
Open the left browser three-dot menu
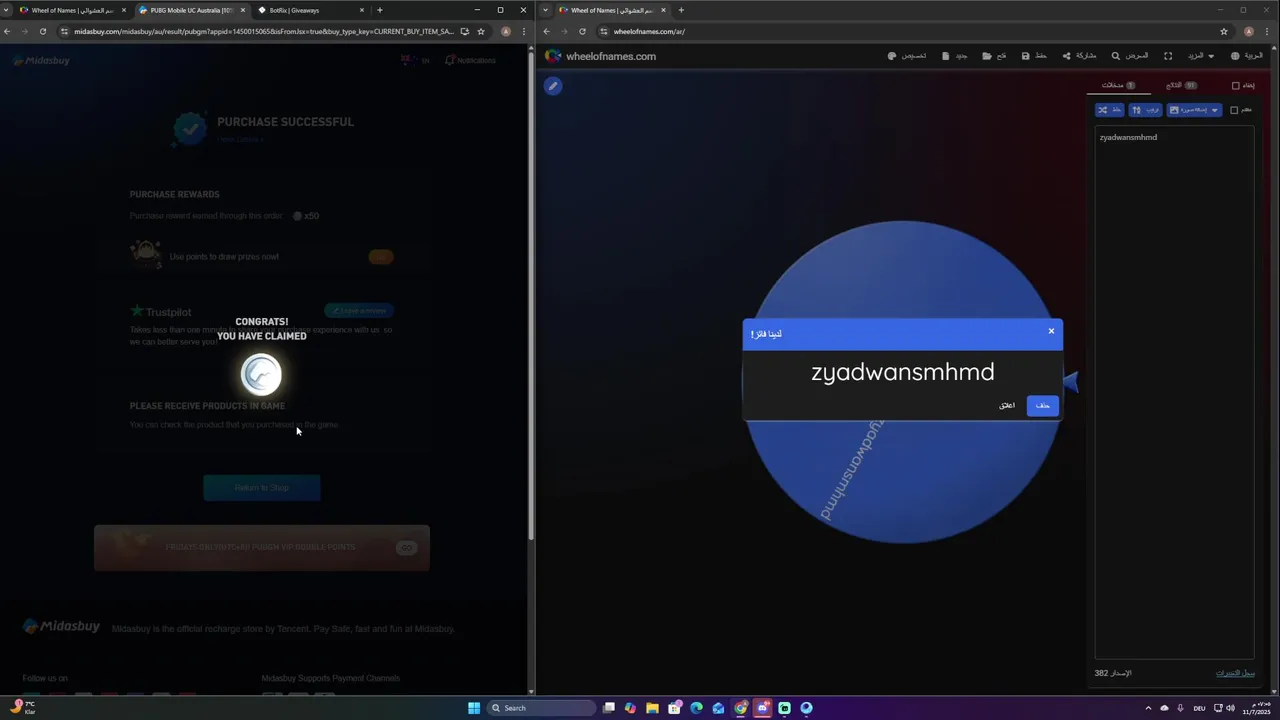click(x=523, y=31)
